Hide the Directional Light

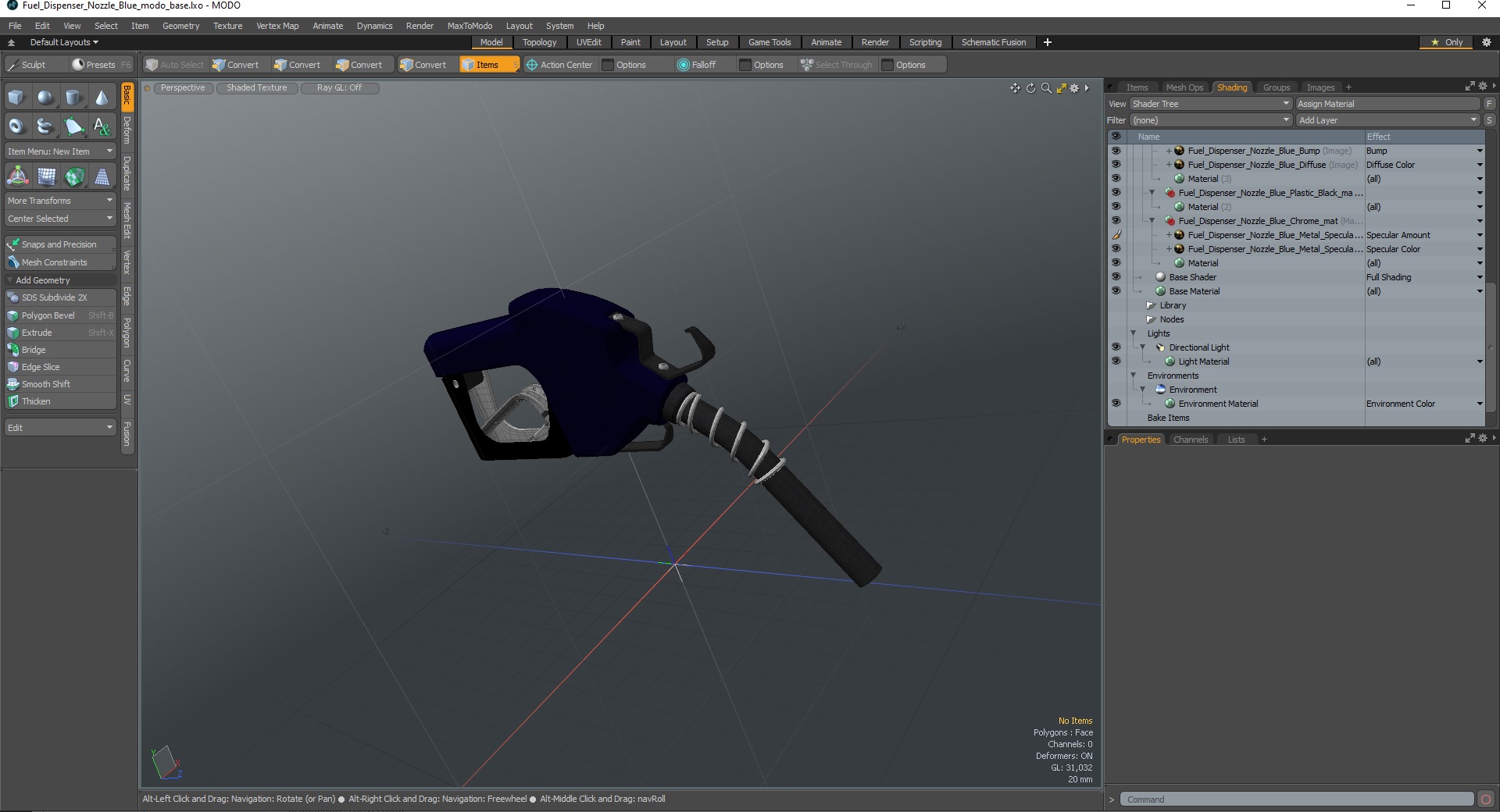click(1116, 347)
